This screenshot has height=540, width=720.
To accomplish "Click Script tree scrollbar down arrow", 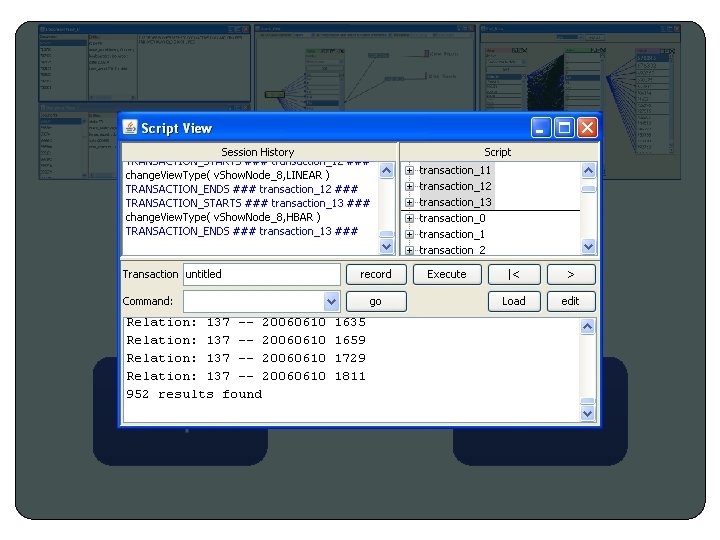I will click(589, 247).
